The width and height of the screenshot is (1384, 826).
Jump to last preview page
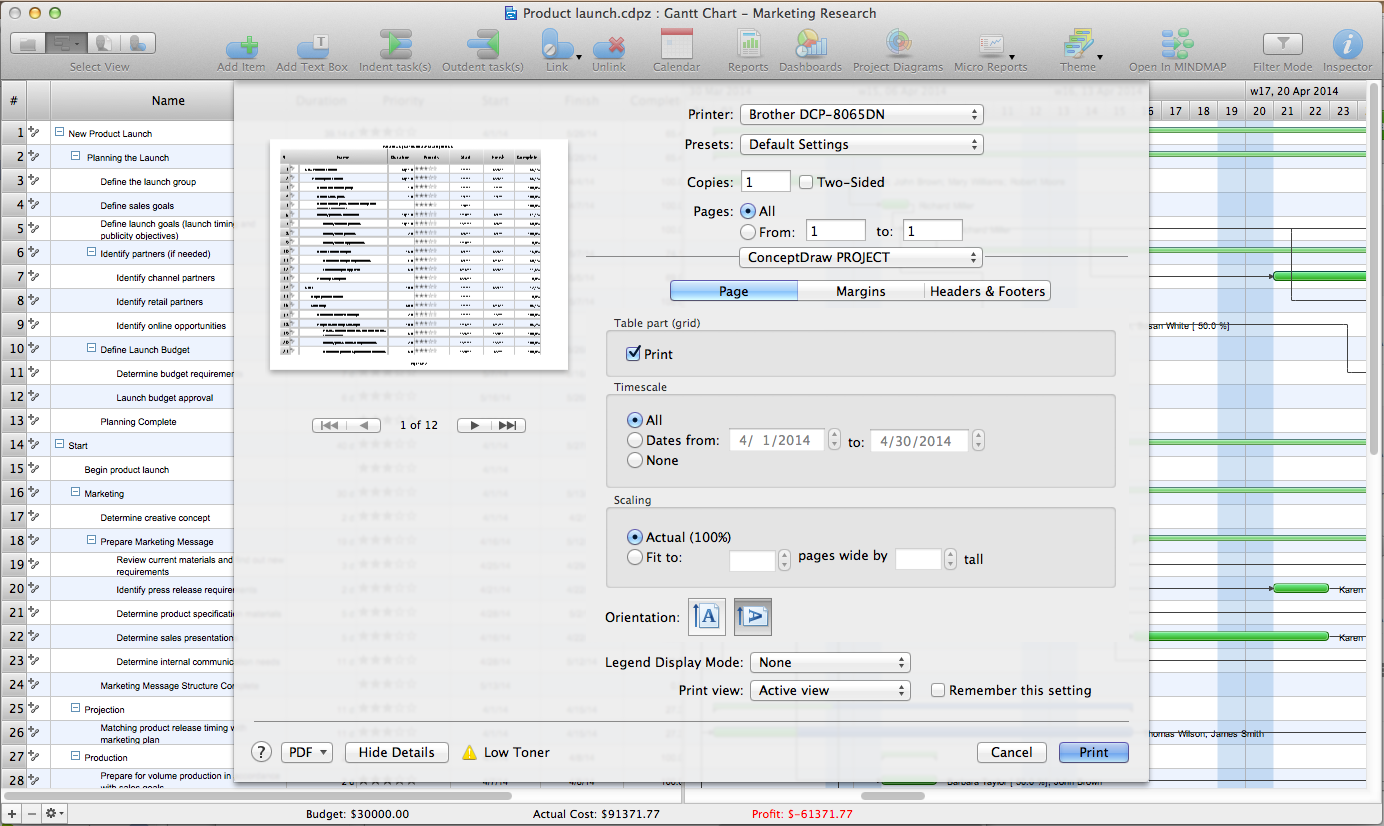[x=509, y=425]
